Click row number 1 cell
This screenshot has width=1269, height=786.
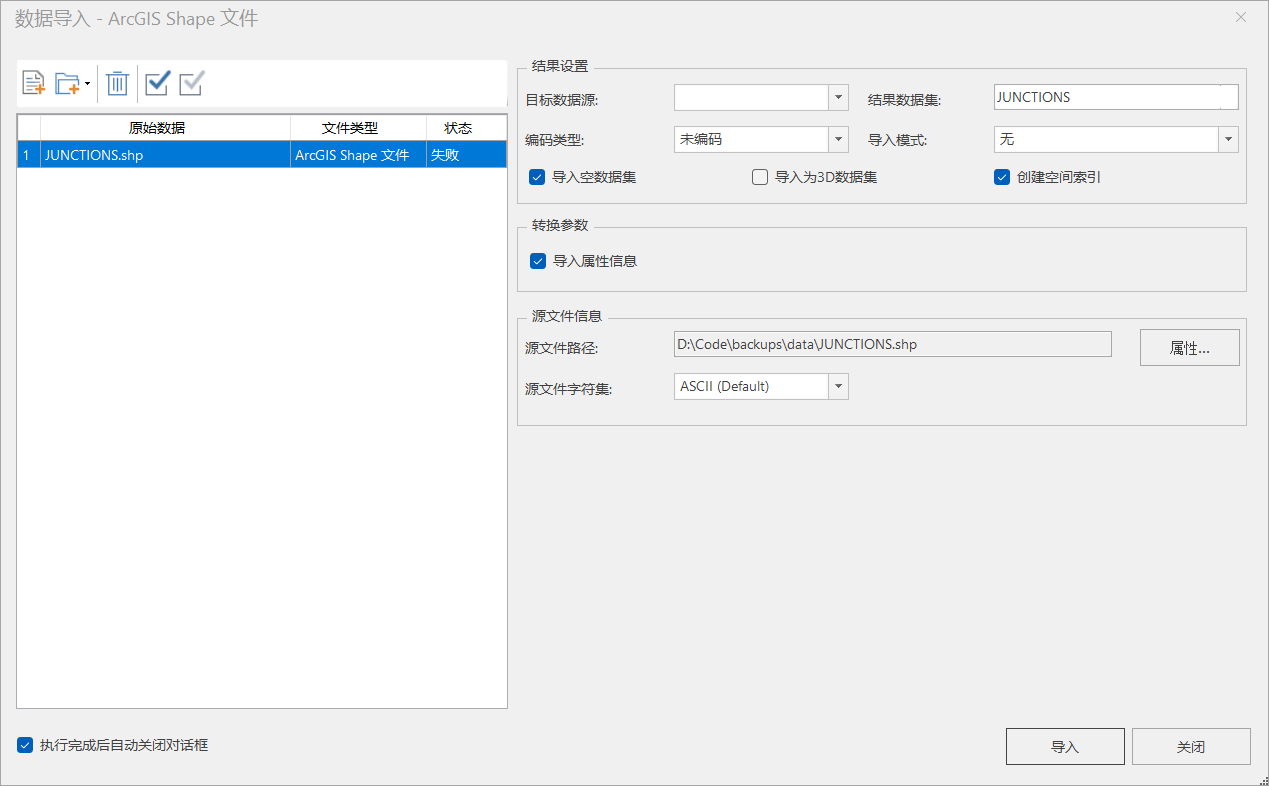(28, 155)
